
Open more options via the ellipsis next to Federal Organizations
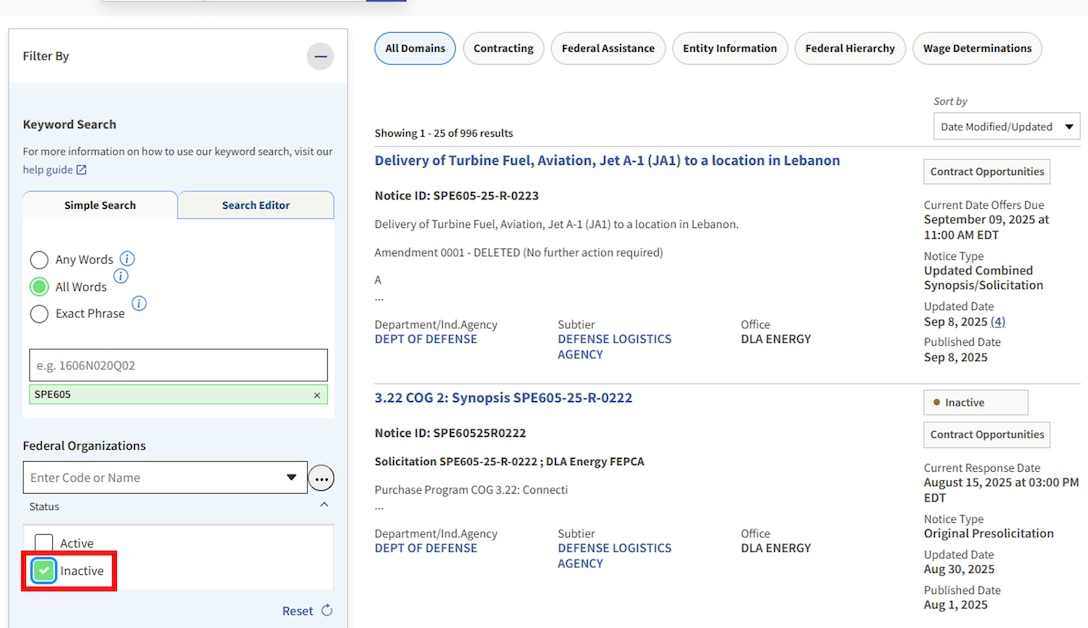[x=321, y=478]
